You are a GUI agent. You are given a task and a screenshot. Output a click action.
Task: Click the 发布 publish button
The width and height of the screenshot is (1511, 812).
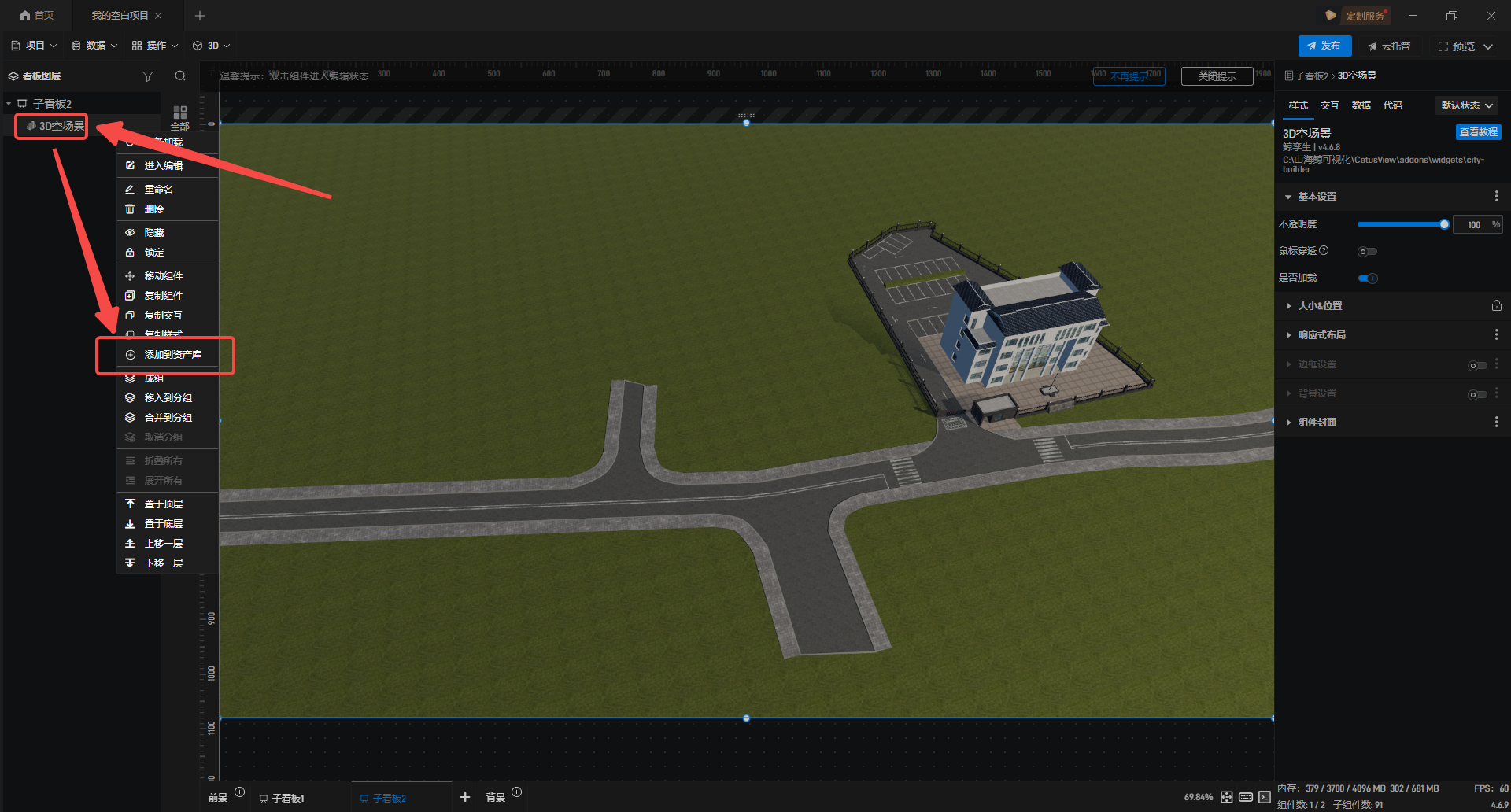1324,46
